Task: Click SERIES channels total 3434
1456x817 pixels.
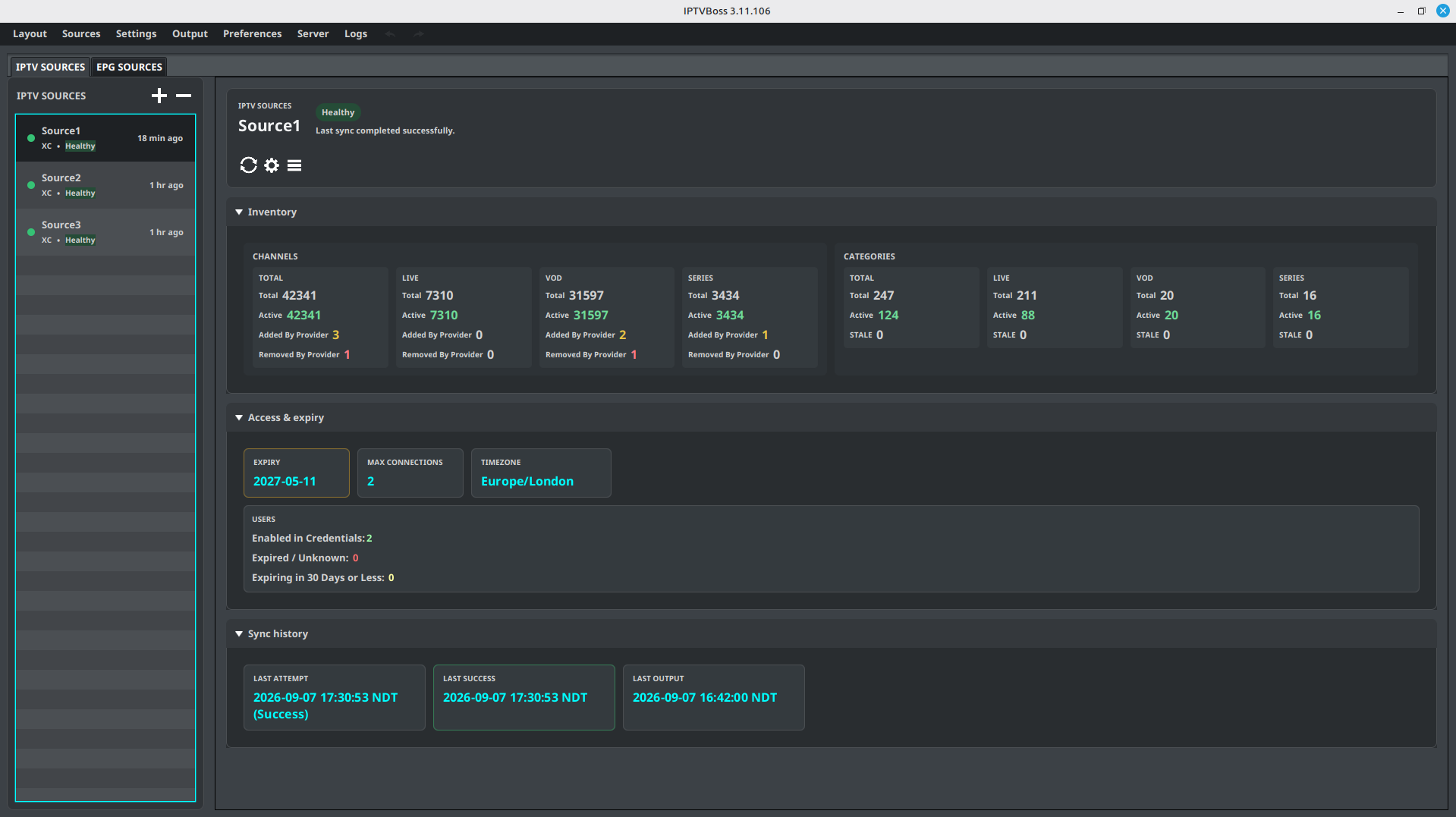Action: click(725, 295)
